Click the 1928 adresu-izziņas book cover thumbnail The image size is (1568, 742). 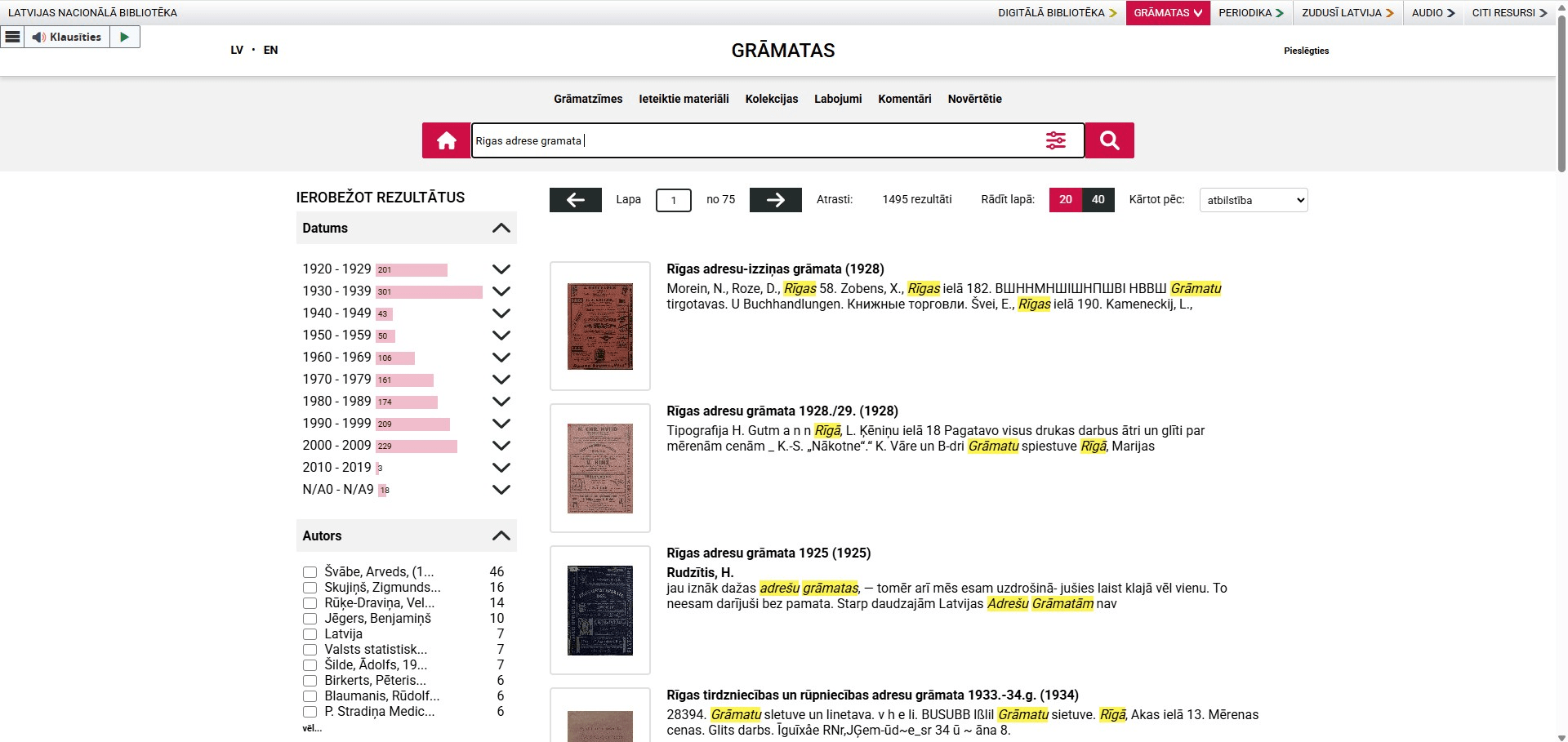pyautogui.click(x=600, y=327)
